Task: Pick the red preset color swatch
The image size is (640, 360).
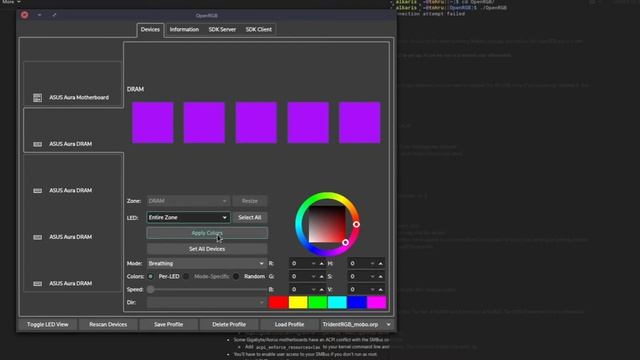Action: pyautogui.click(x=278, y=302)
